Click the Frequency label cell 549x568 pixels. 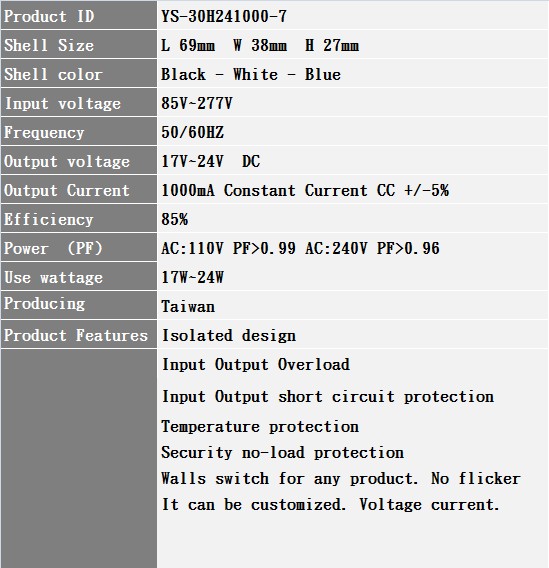tap(79, 131)
